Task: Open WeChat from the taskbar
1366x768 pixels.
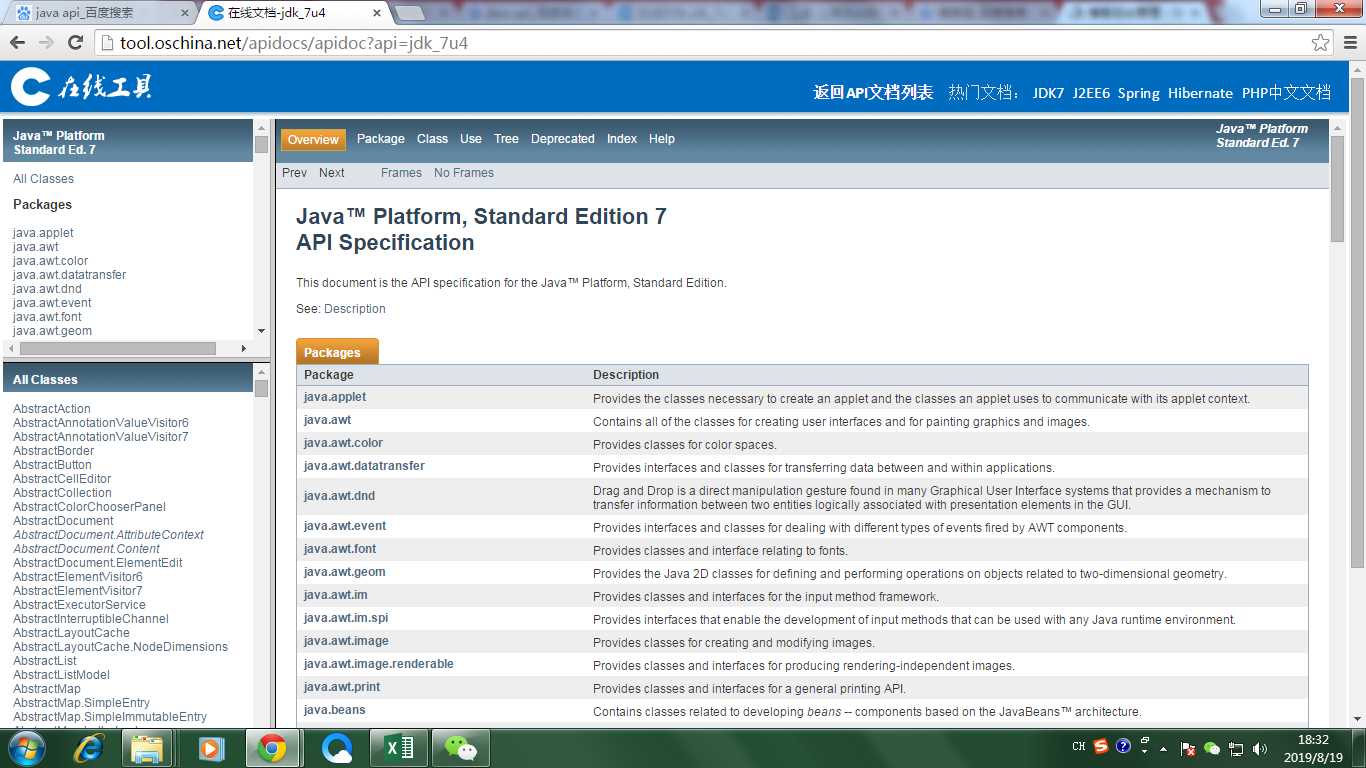Action: pos(461,748)
